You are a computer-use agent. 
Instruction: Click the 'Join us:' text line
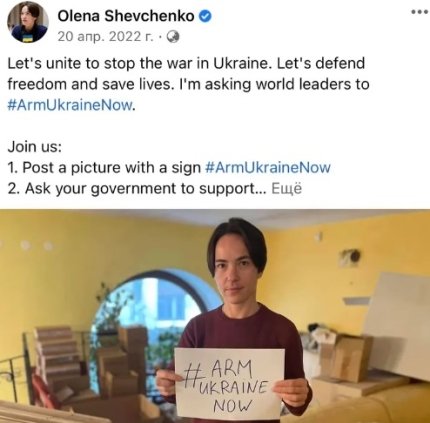click(x=35, y=147)
